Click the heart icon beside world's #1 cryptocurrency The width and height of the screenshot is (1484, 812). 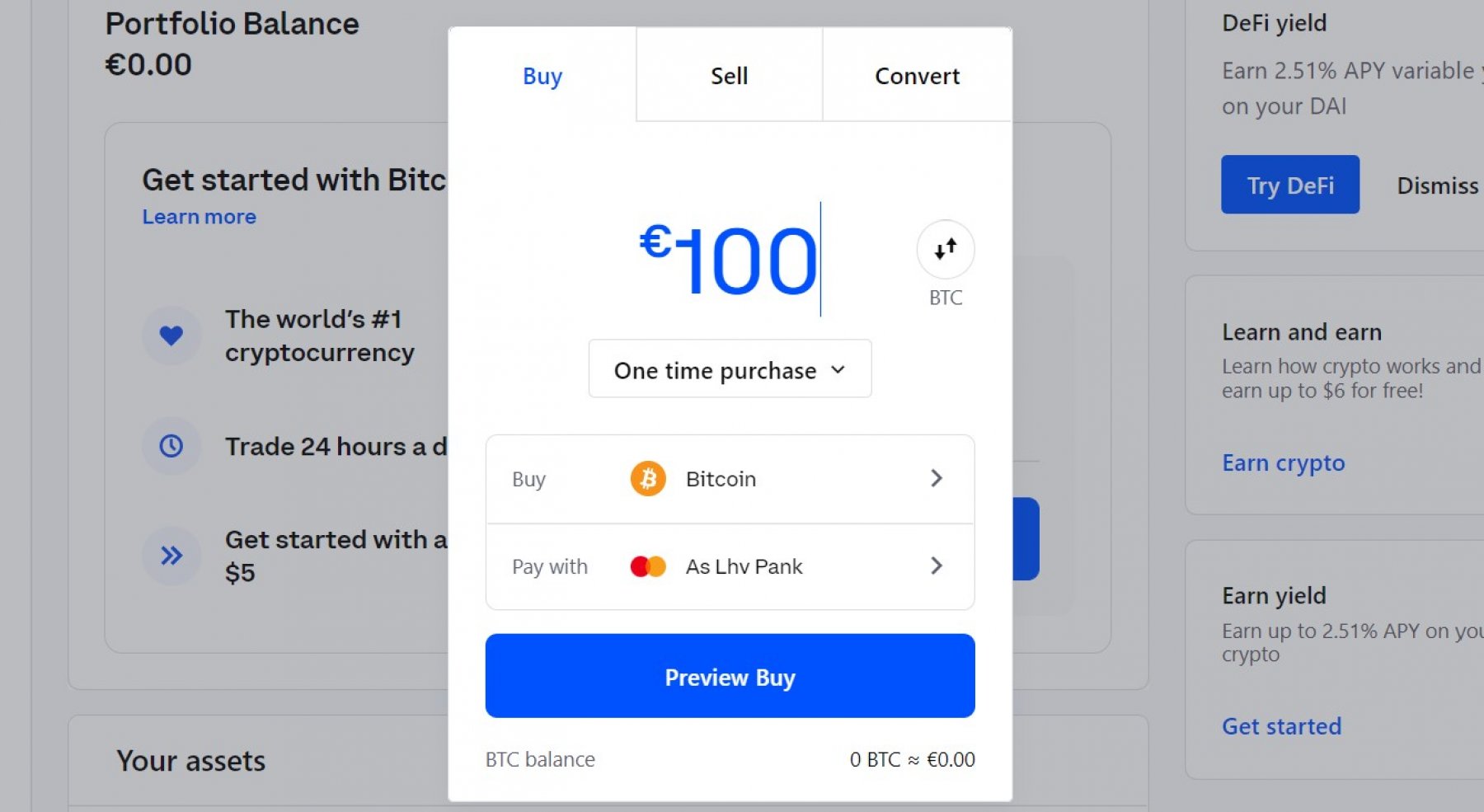pos(171,336)
